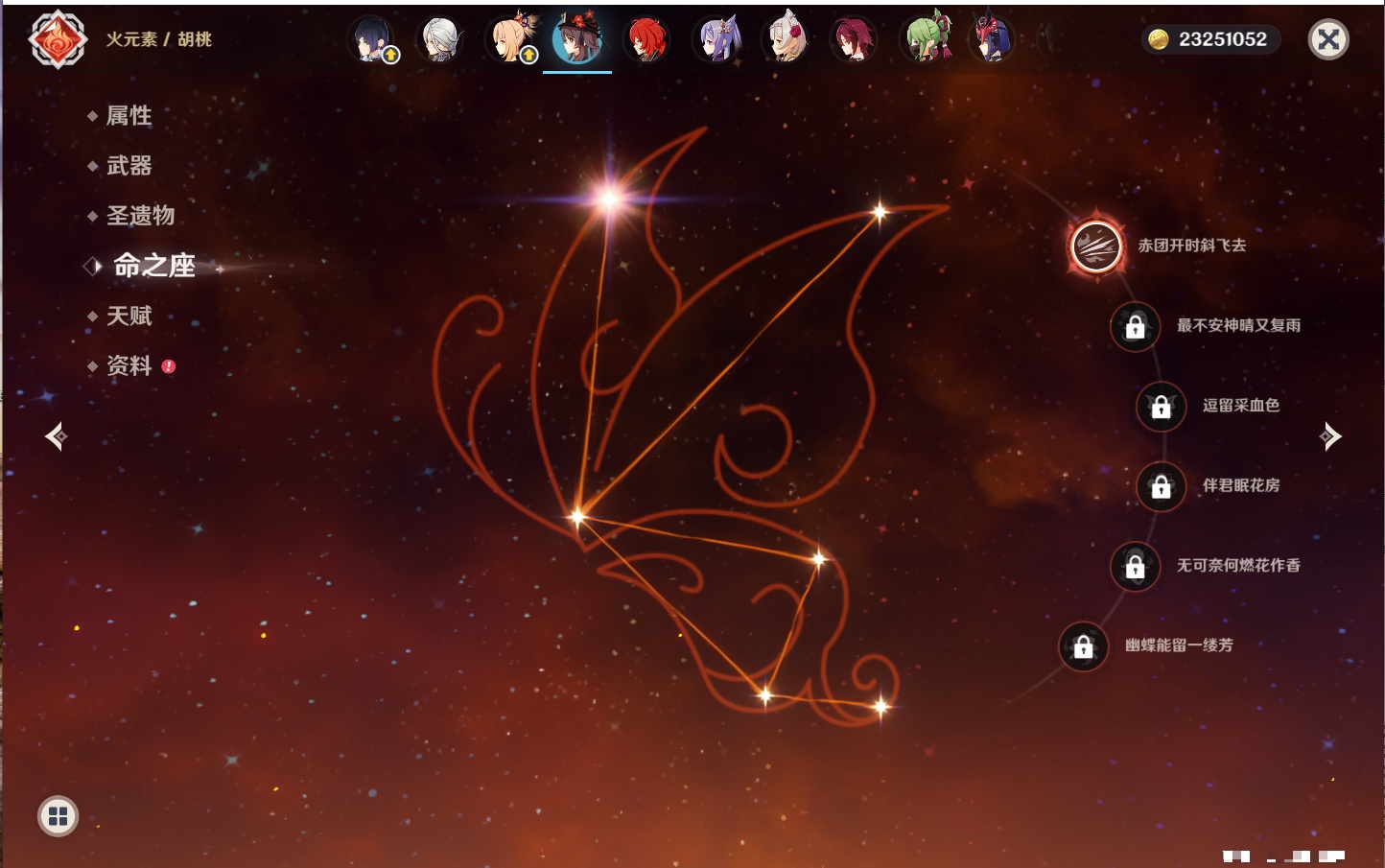Open the 天赋 talents menu
Image resolution: width=1385 pixels, height=868 pixels.
coord(129,316)
